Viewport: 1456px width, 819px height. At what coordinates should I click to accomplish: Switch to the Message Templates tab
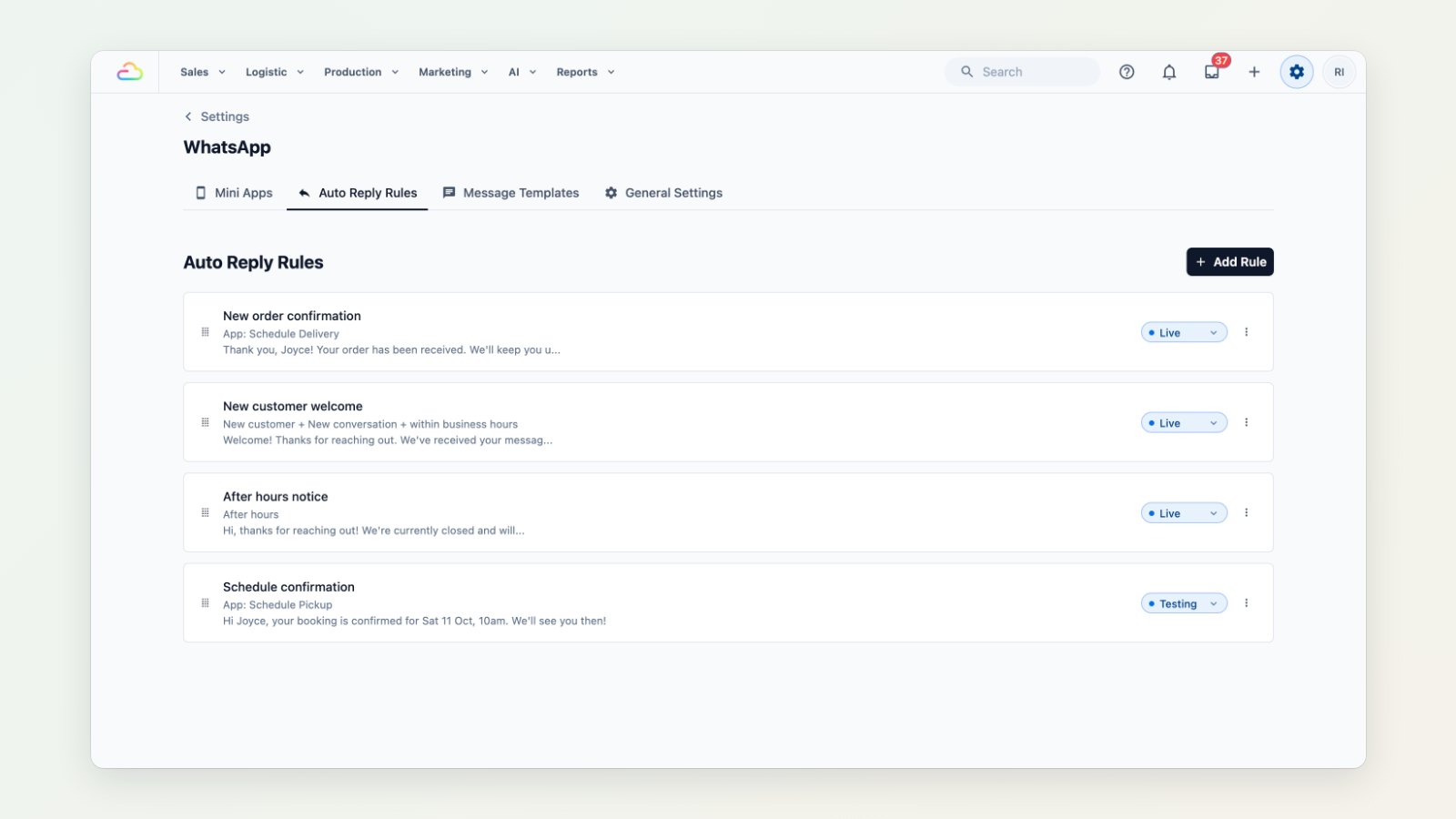click(511, 193)
